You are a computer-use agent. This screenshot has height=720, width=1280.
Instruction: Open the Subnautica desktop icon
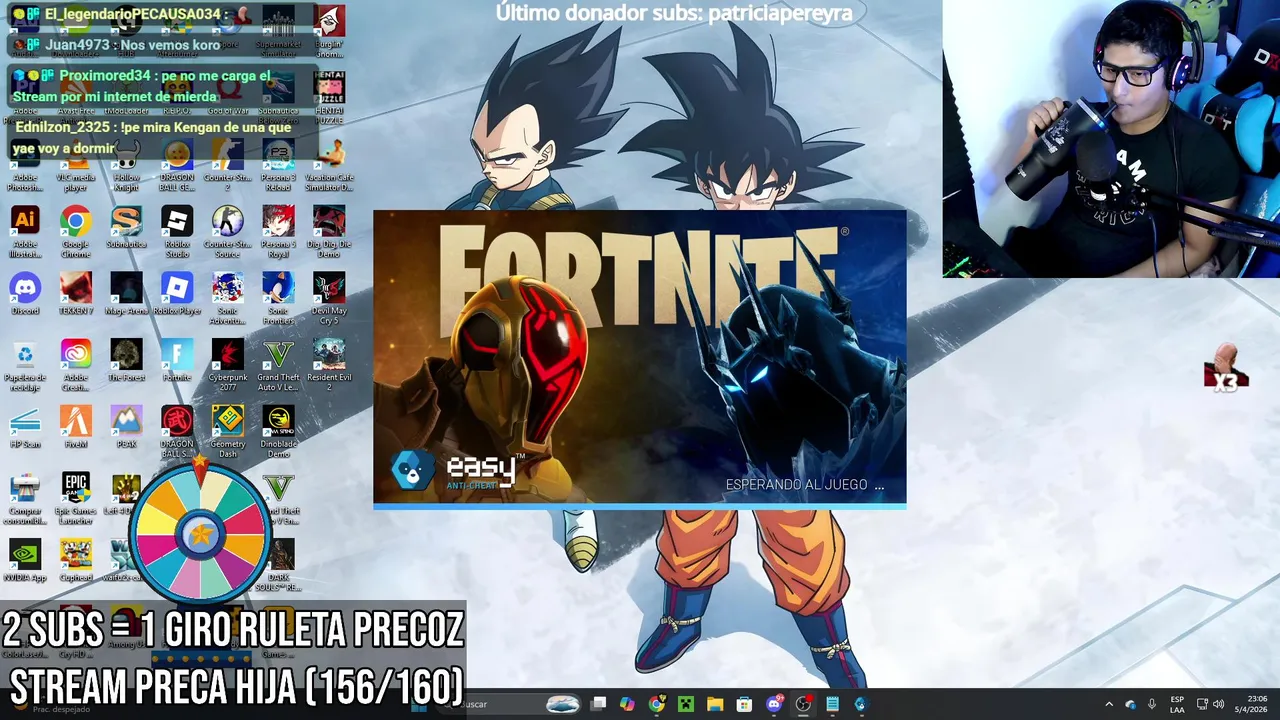pyautogui.click(x=126, y=227)
